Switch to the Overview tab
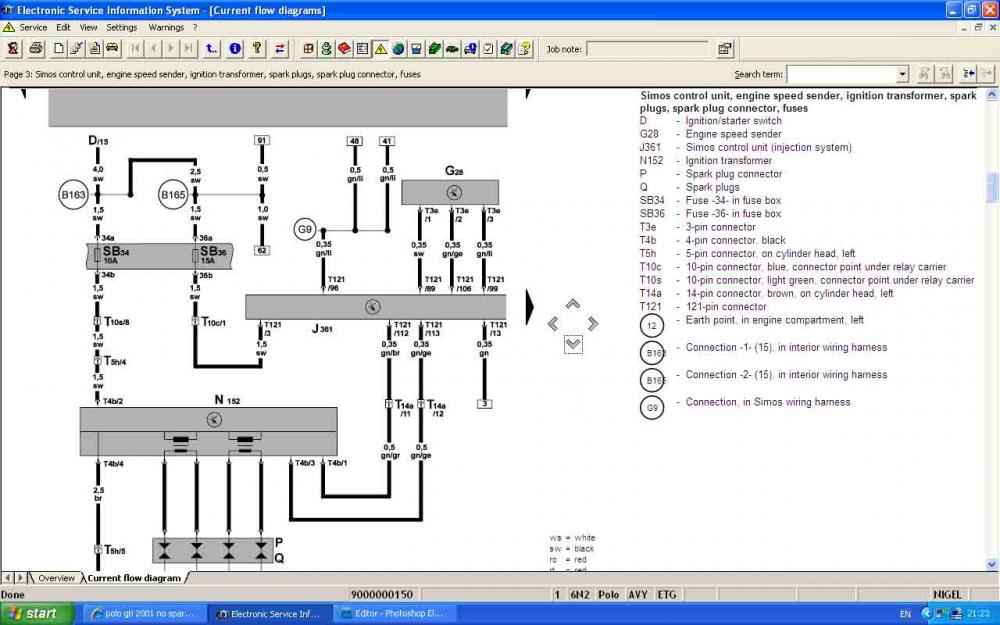This screenshot has height=625, width=1000. pyautogui.click(x=56, y=578)
